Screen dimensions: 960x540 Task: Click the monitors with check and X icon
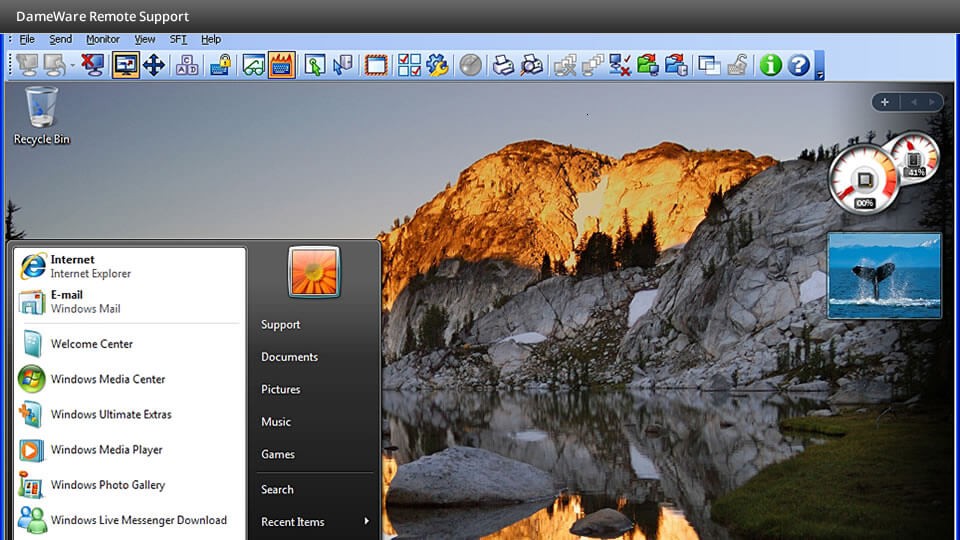[620, 65]
